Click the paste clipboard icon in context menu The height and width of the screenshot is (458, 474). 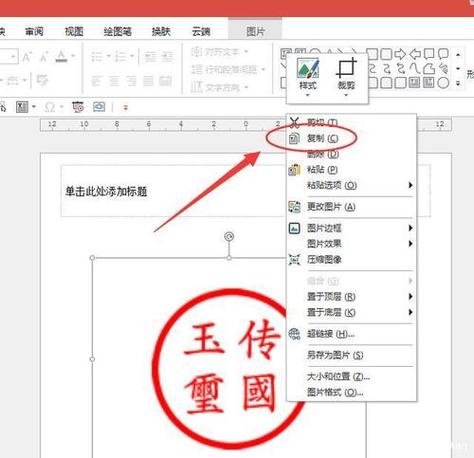[x=294, y=170]
